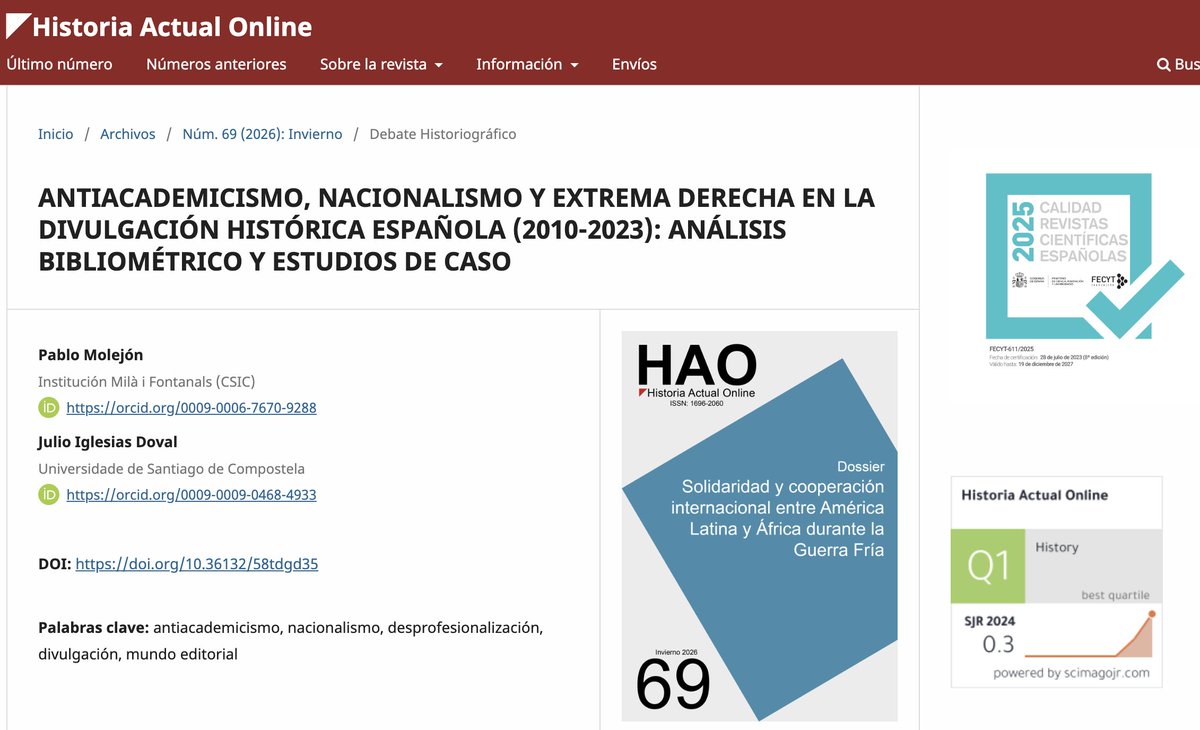Click Debate Historiográfico breadcrumb text
The height and width of the screenshot is (730, 1200).
443,134
